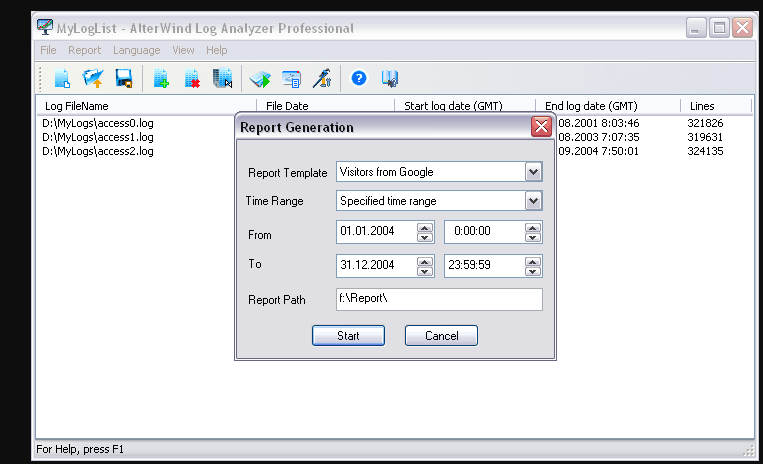Sort by Start log date column header

pos(465,106)
